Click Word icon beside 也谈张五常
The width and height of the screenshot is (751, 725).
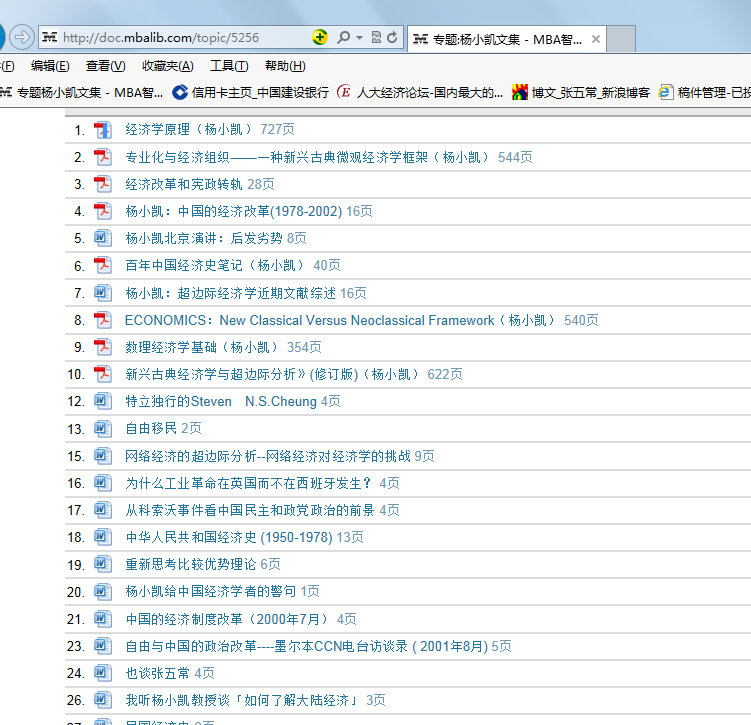pyautogui.click(x=102, y=673)
